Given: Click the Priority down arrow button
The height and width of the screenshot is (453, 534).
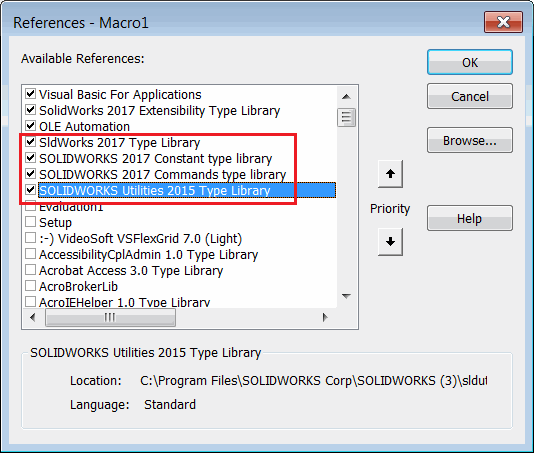Looking at the screenshot, I should 390,242.
